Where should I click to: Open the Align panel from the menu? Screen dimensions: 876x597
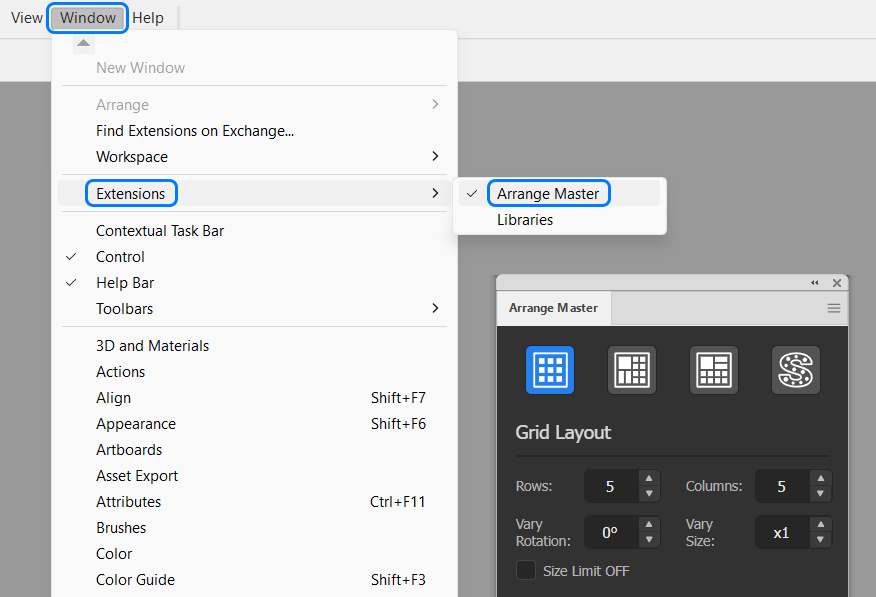[254, 398]
